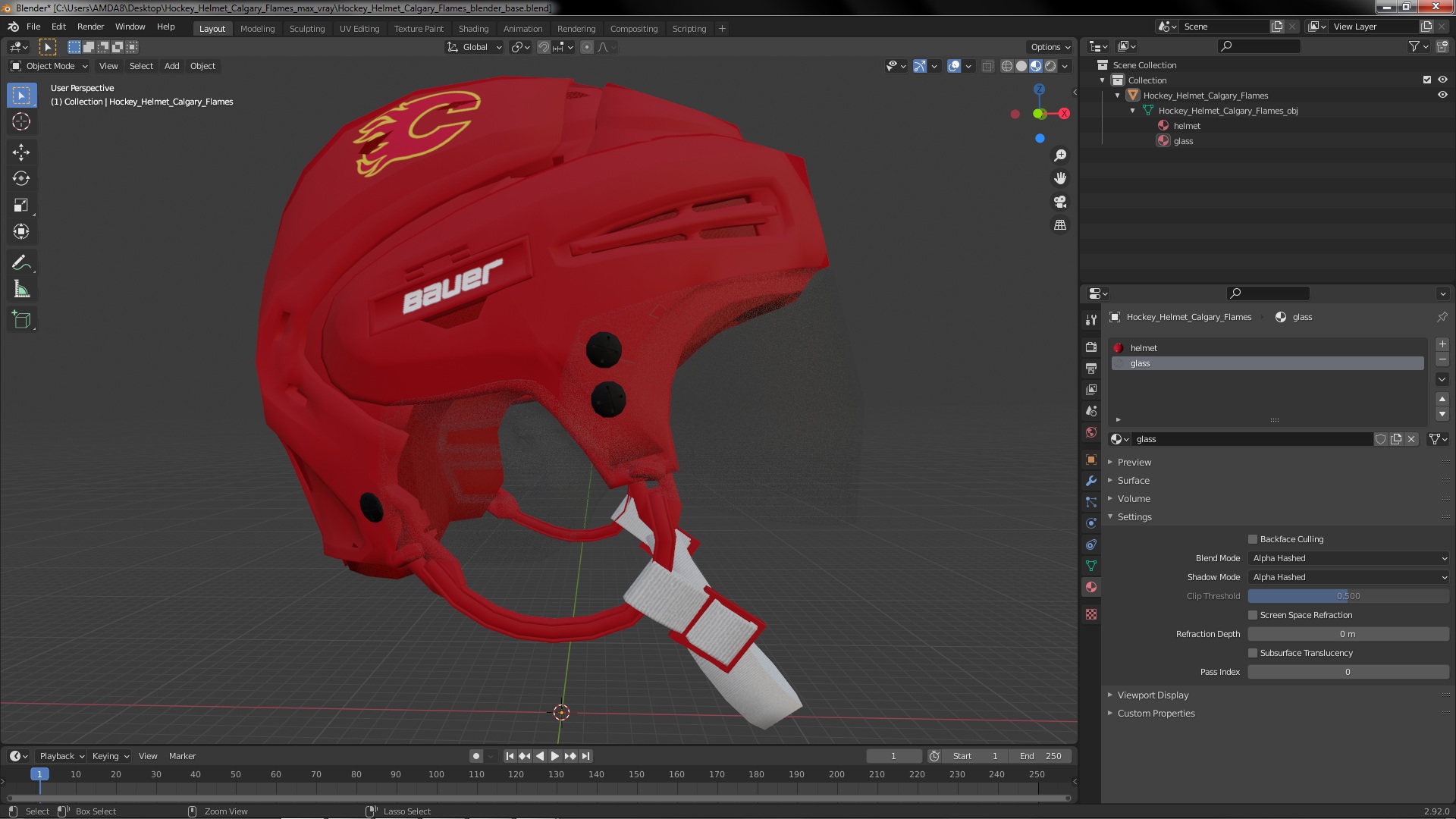Select the helmet material slot

coord(1268,348)
